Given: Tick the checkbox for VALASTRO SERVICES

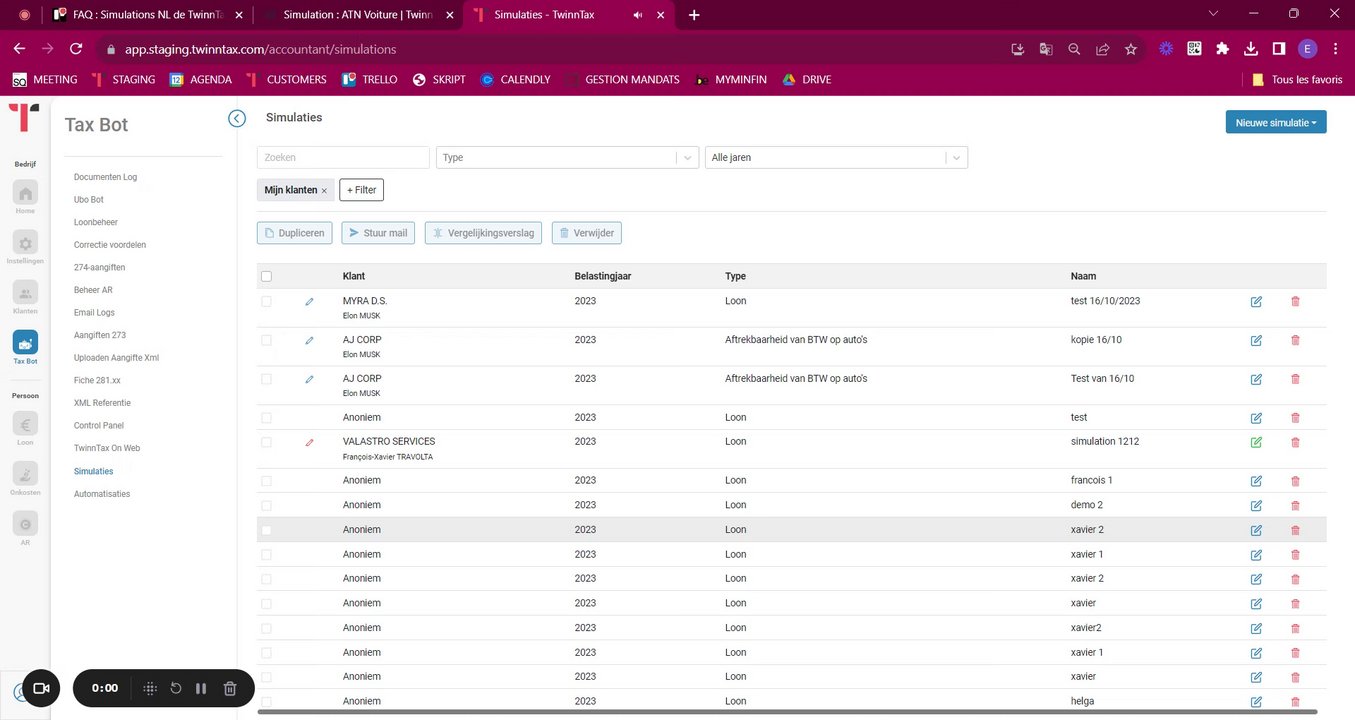Looking at the screenshot, I should 266,442.
